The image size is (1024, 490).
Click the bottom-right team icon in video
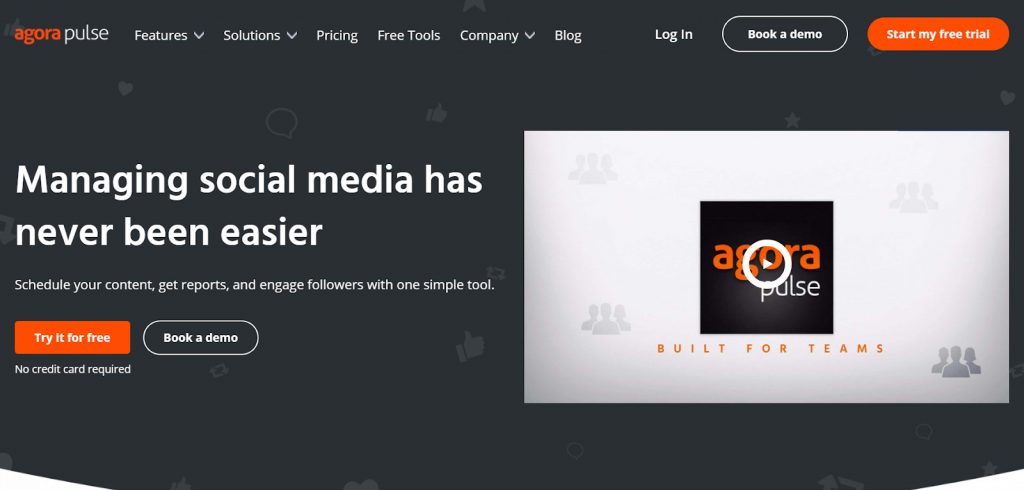[956, 361]
